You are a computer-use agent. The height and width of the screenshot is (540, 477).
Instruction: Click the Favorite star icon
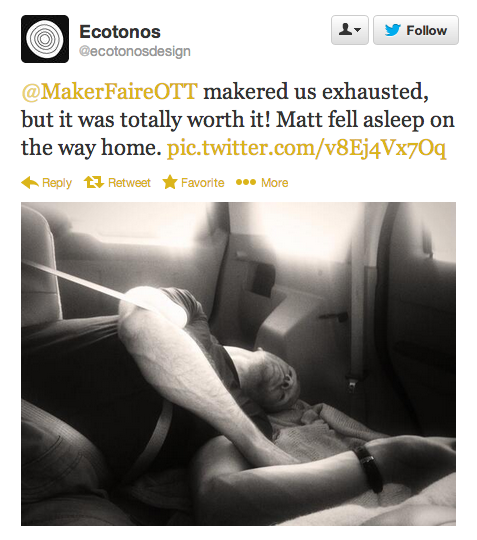point(170,182)
